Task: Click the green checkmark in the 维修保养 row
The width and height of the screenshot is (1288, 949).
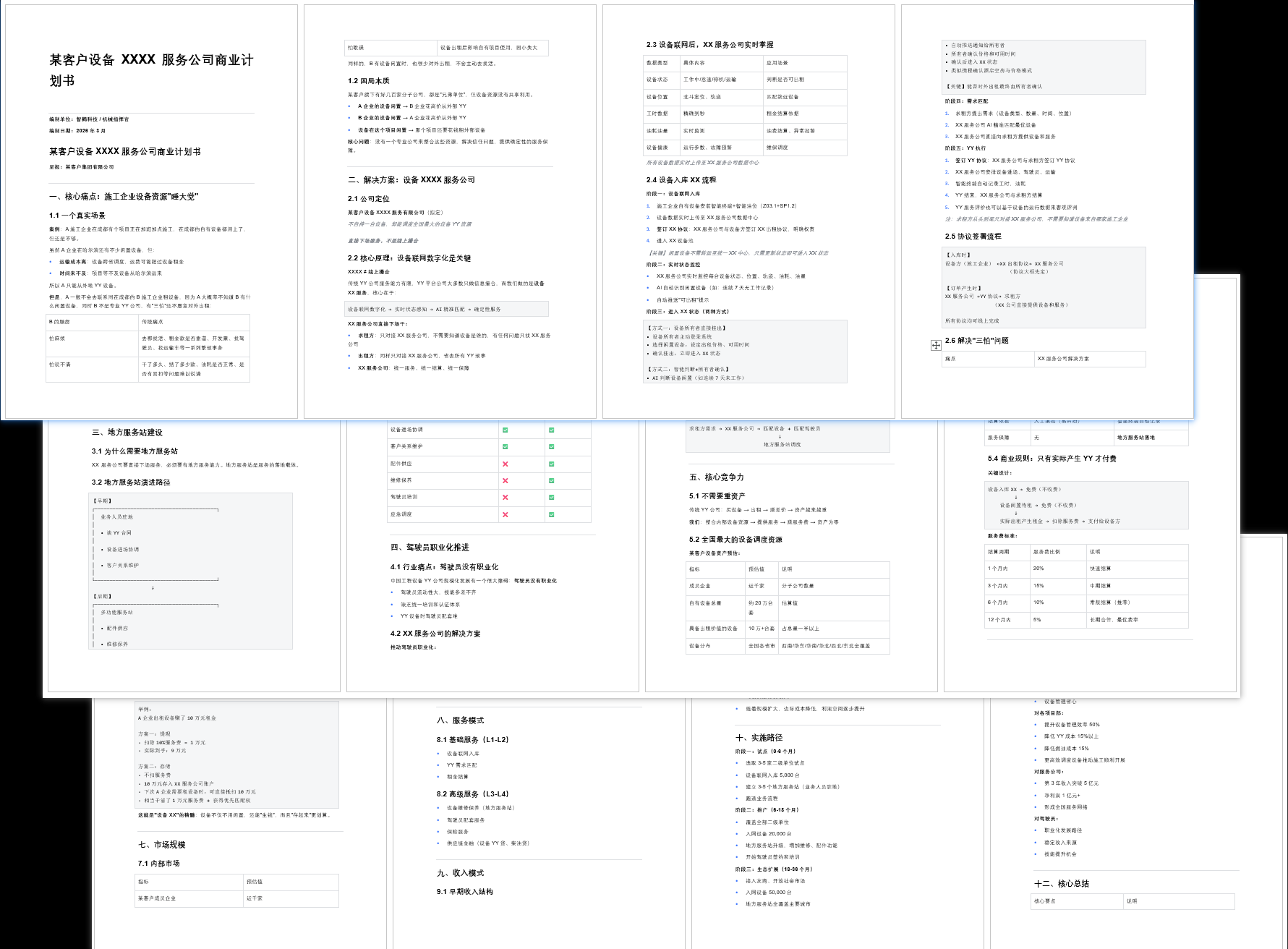Action: click(x=551, y=480)
